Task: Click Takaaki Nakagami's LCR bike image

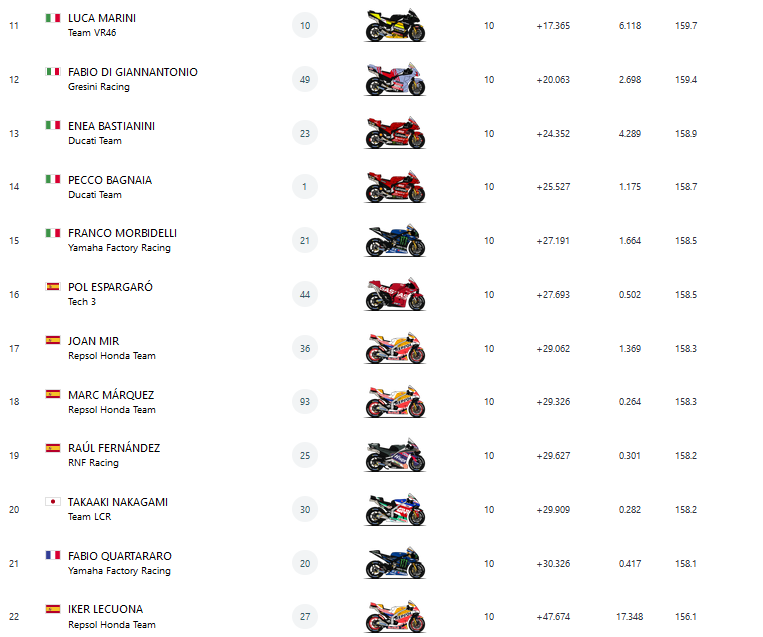Action: 395,509
